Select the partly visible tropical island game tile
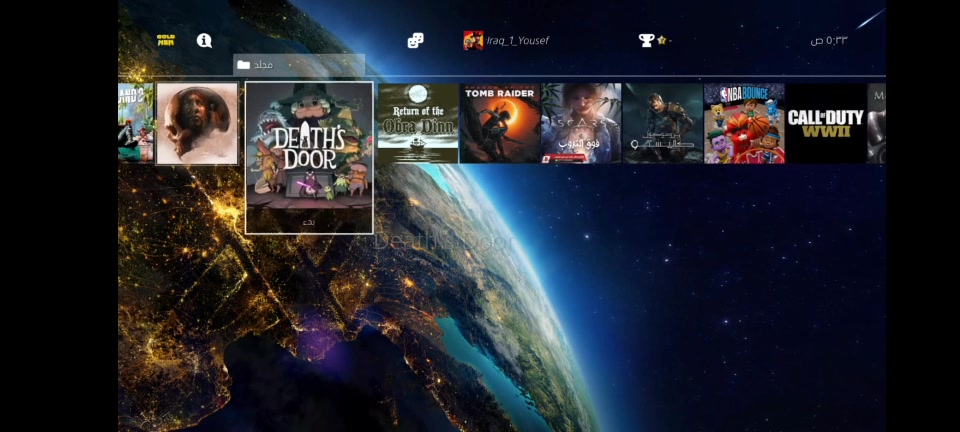This screenshot has width=960, height=432. 135,123
